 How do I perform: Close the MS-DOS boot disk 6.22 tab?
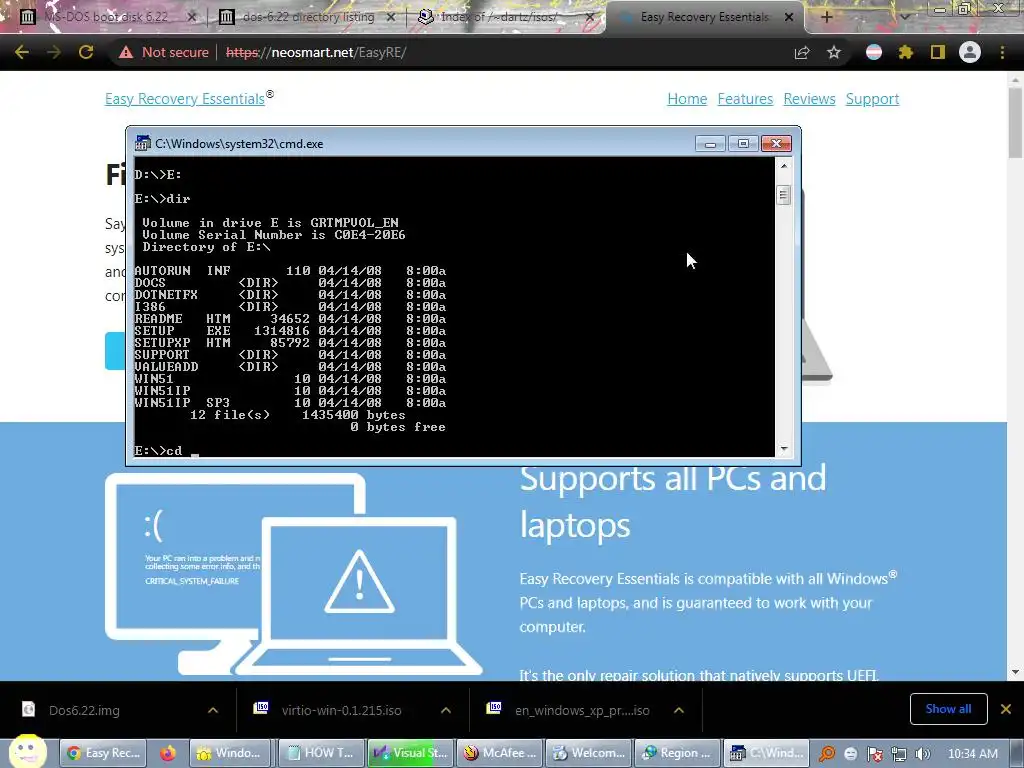click(x=191, y=17)
